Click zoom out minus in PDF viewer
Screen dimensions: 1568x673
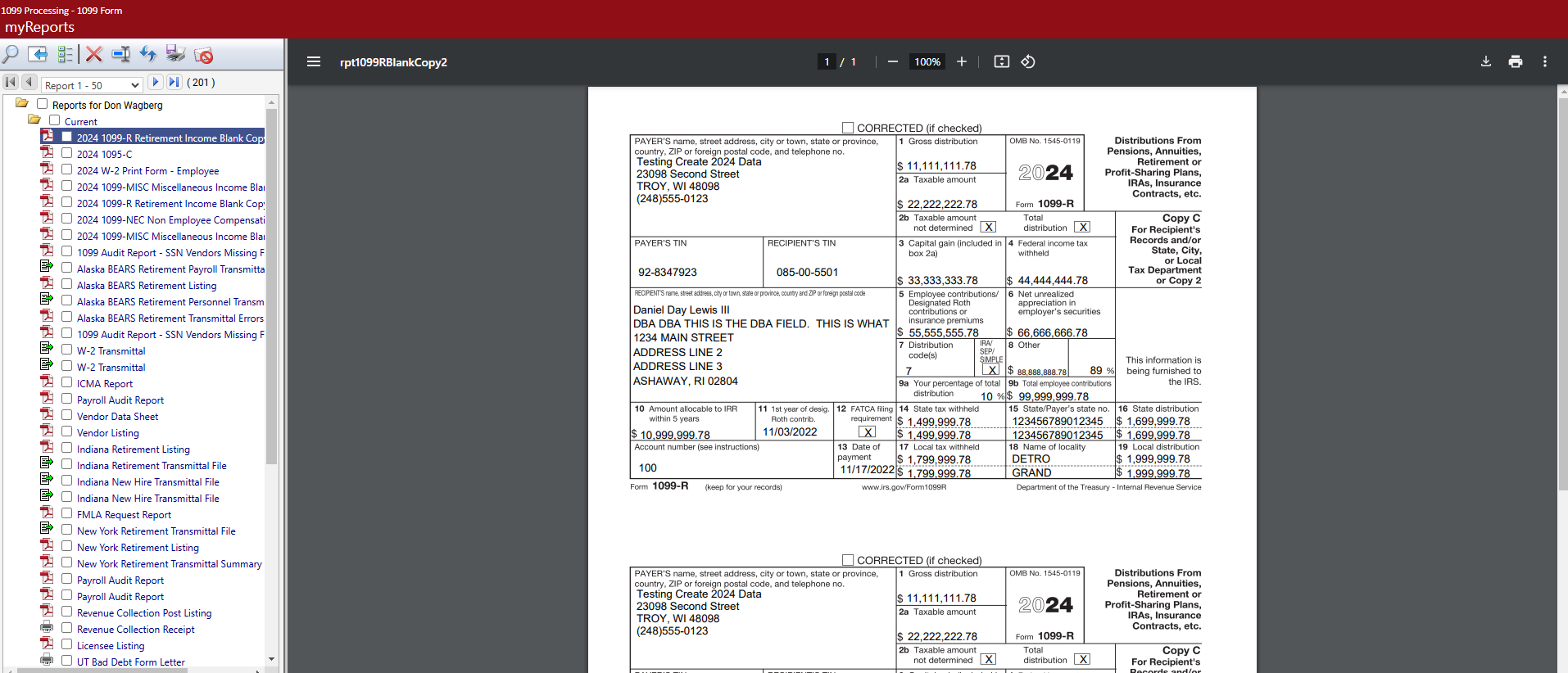[x=893, y=61]
